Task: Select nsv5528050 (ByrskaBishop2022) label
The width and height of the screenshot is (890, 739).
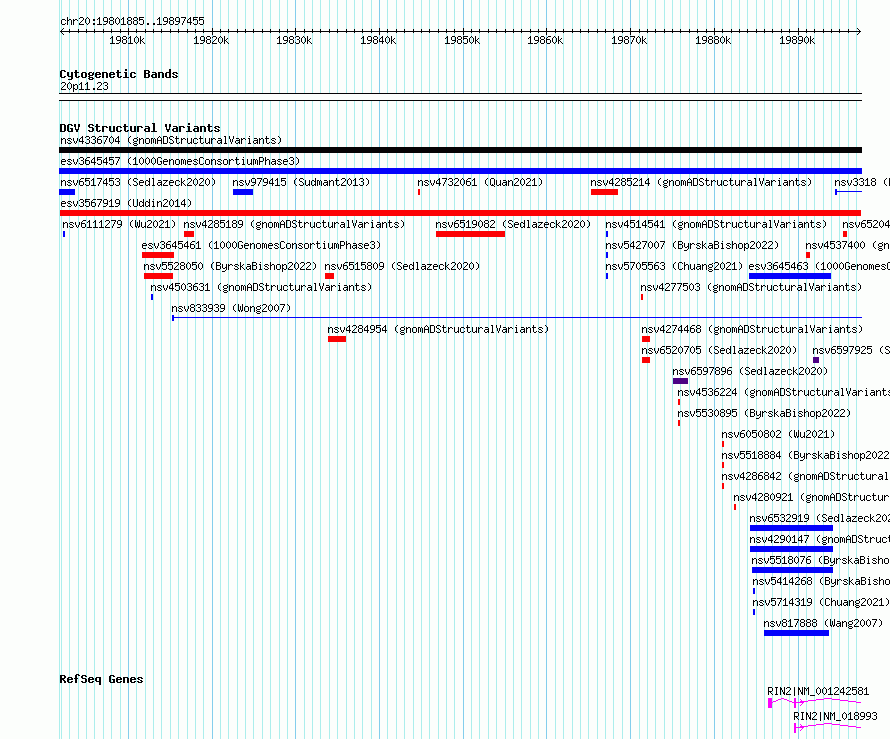Action: 230,266
